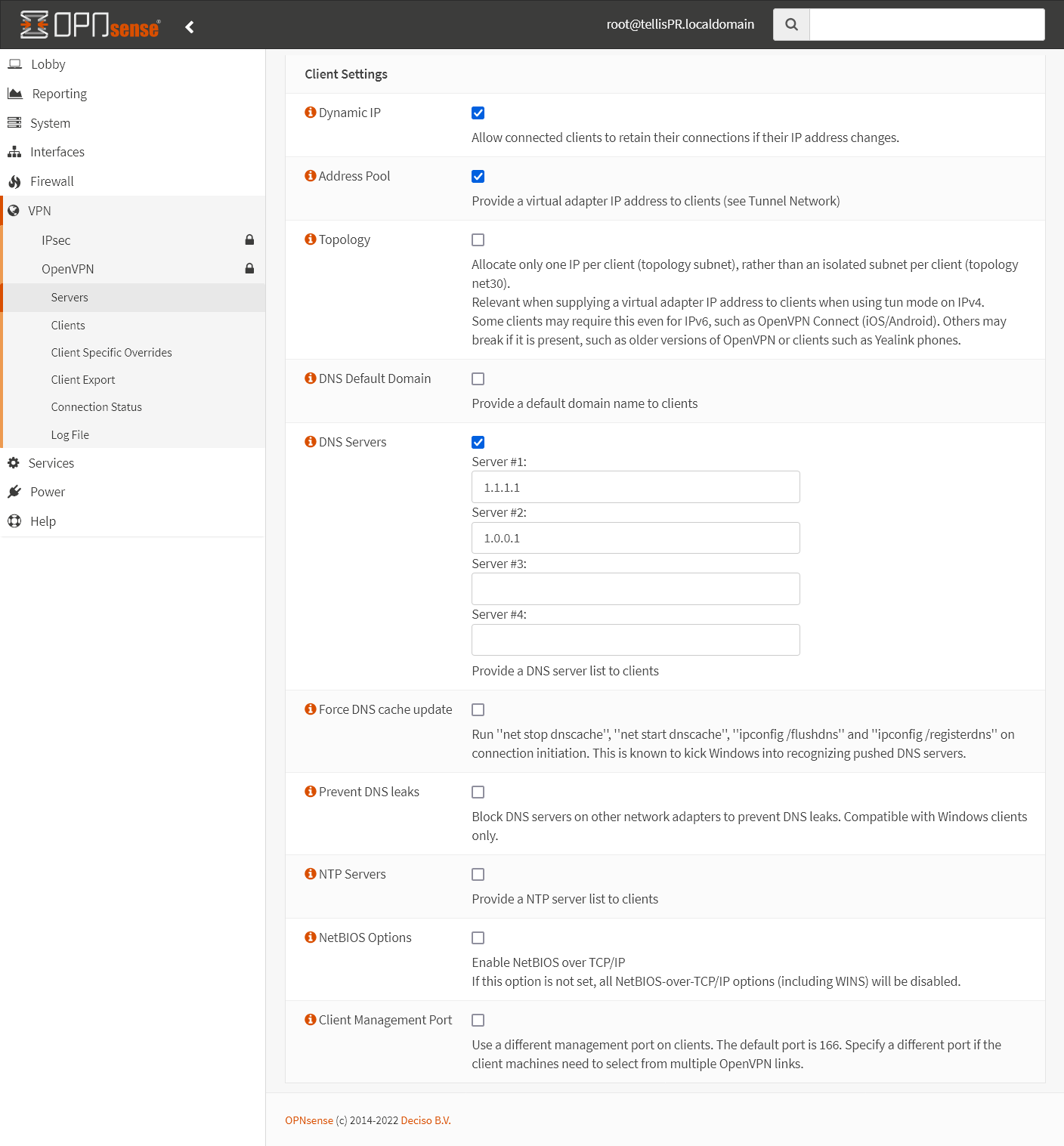Viewport: 1064px width, 1146px height.
Task: Collapse the VPN section in the sidebar
Action: coord(40,210)
